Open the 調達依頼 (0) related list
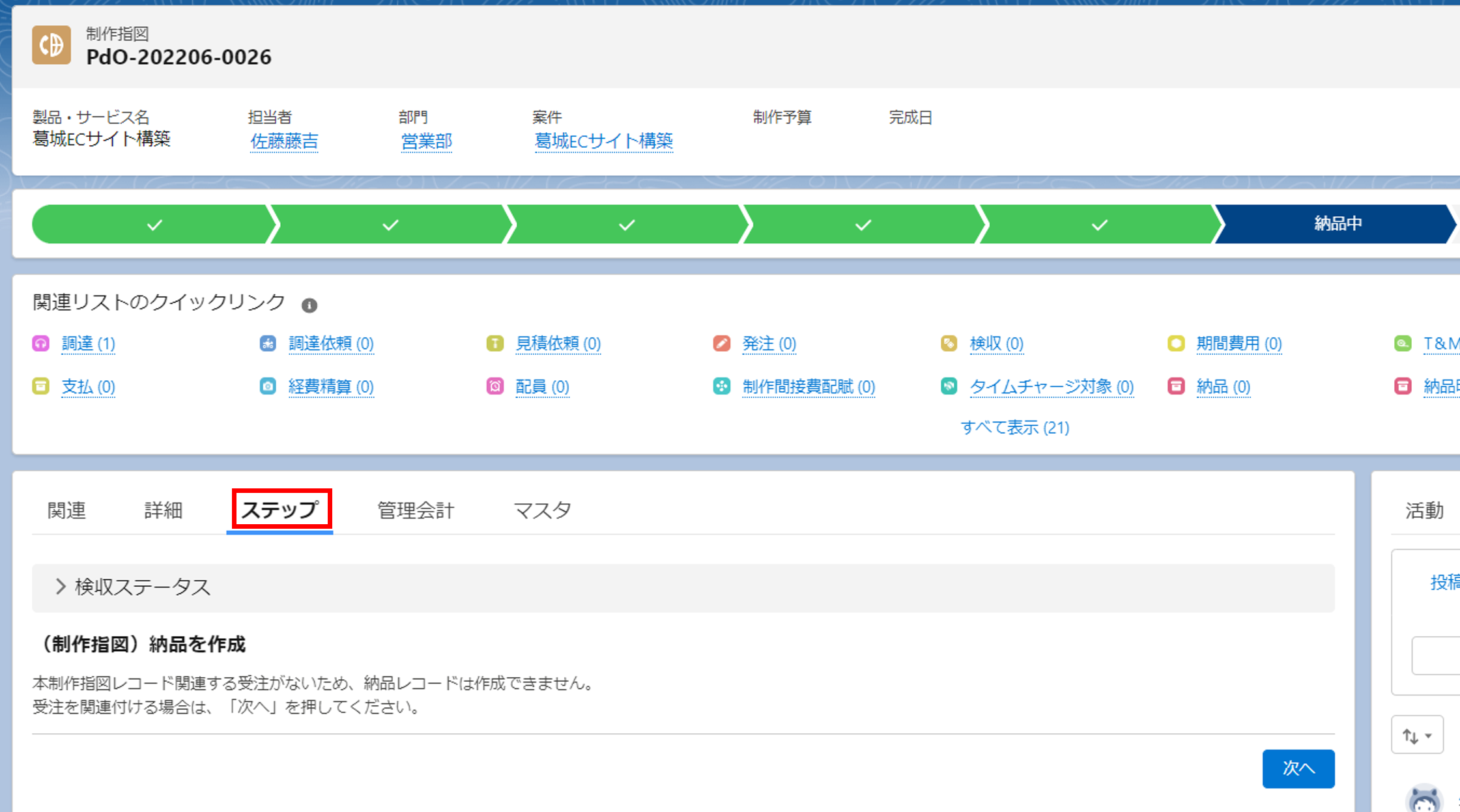 point(331,343)
